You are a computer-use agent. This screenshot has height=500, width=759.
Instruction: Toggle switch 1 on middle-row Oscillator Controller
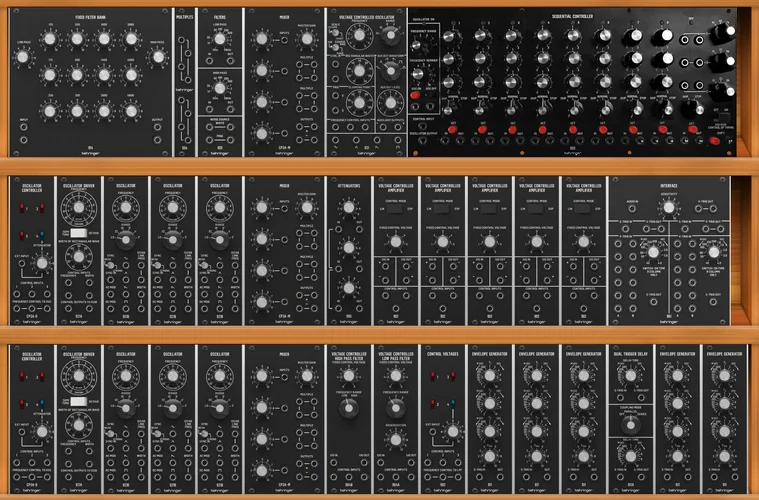21,209
